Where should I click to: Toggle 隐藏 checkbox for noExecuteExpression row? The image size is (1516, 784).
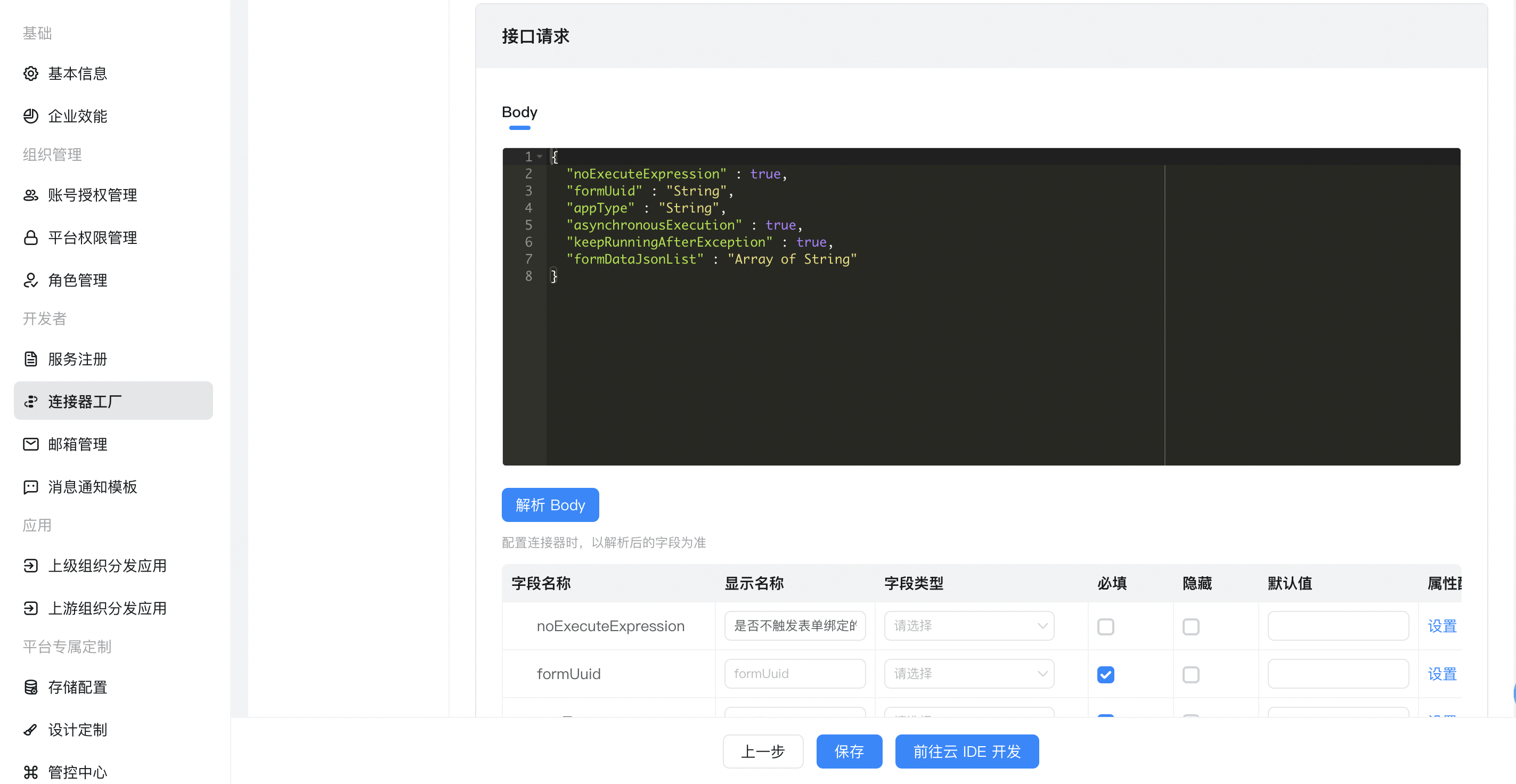click(x=1191, y=626)
